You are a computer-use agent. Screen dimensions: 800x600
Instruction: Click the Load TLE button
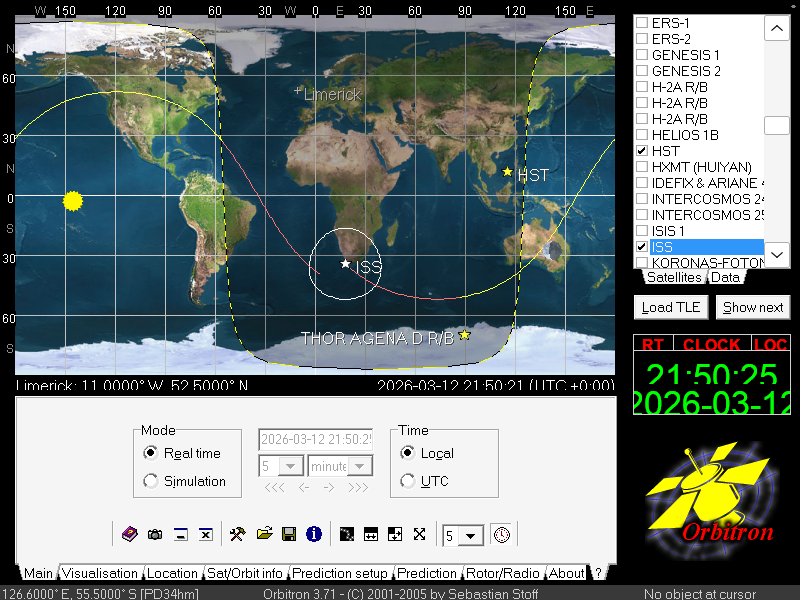point(672,307)
